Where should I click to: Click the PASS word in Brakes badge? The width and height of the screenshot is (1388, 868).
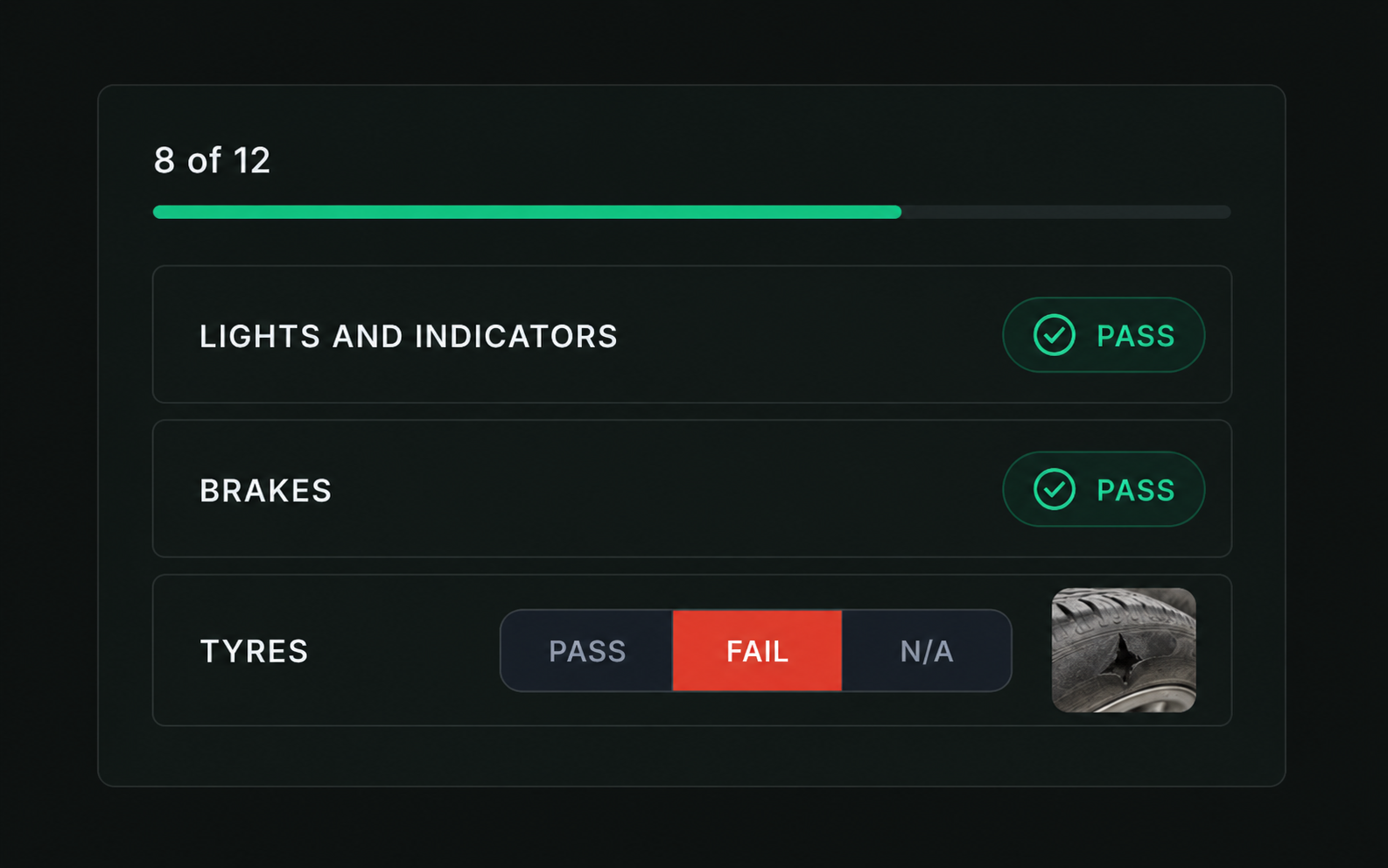click(x=1135, y=490)
